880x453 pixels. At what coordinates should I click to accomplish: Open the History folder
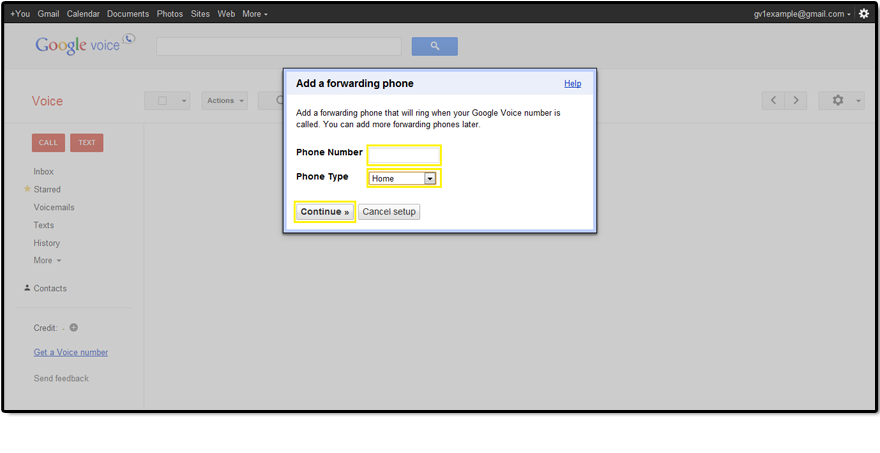[x=46, y=243]
